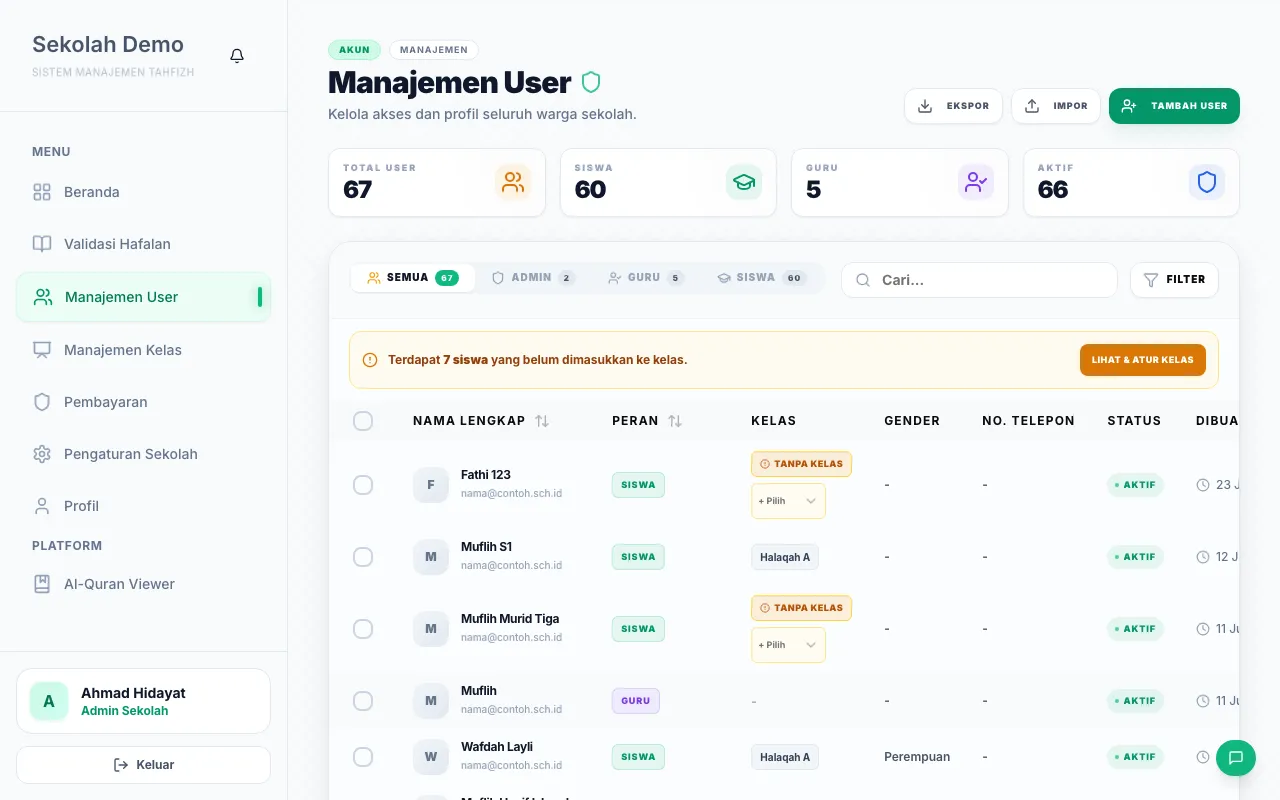
Task: Click the Impor button
Action: click(1056, 106)
